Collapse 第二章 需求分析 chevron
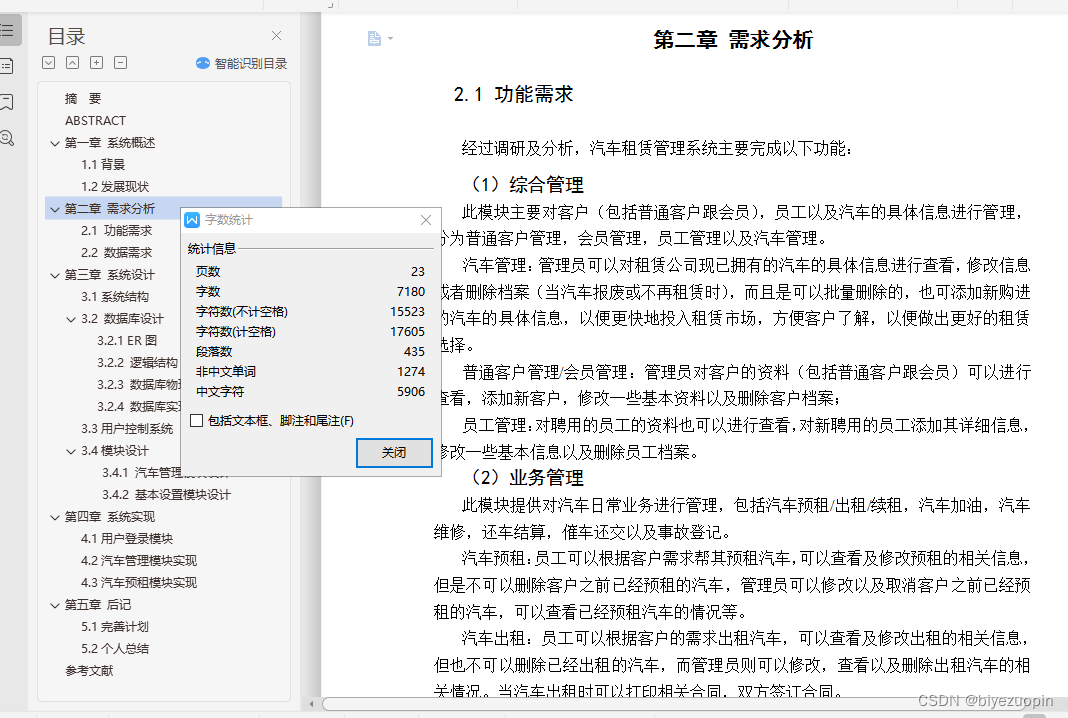This screenshot has width=1068, height=718. [55, 209]
